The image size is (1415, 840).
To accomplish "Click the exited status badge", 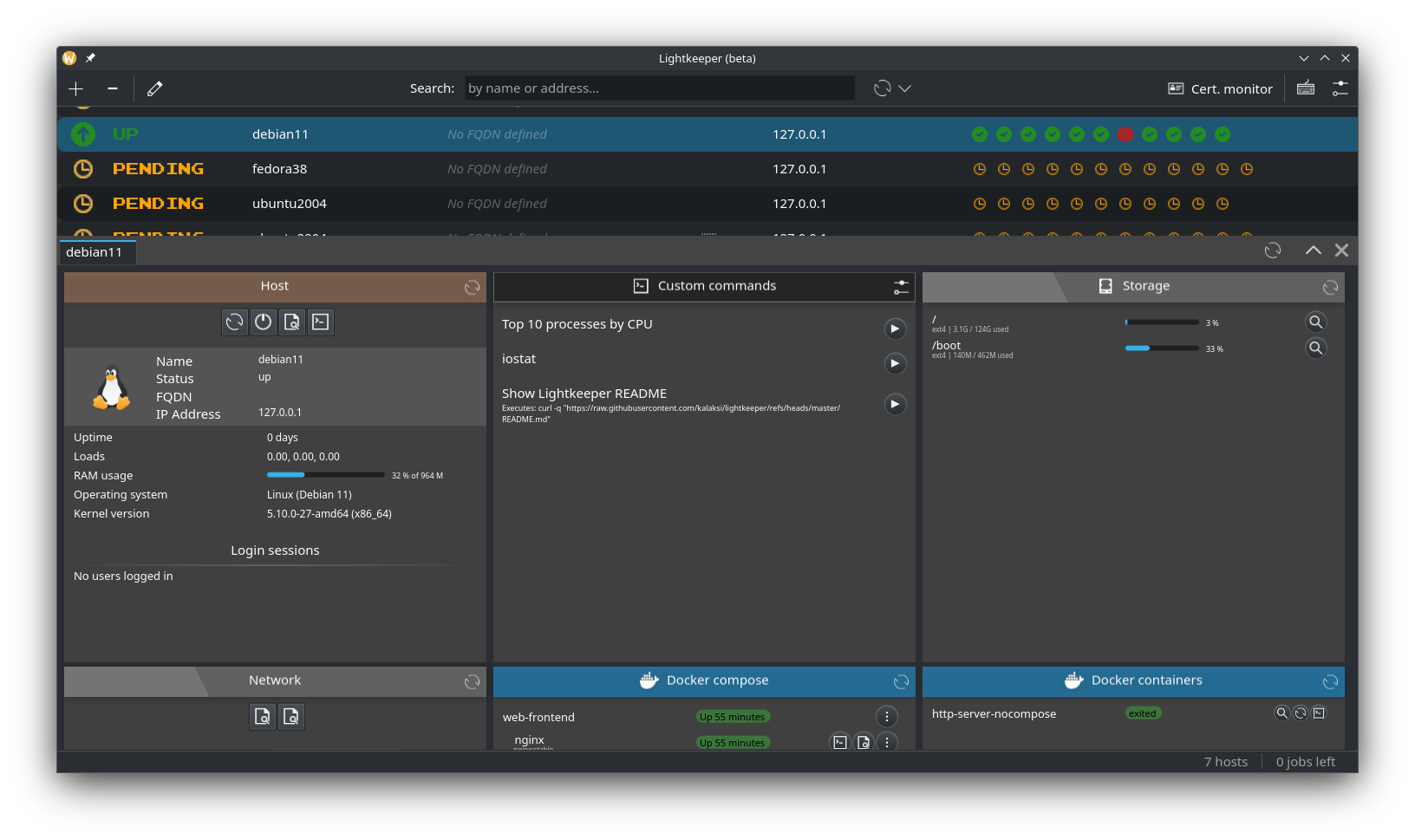I will (1143, 713).
